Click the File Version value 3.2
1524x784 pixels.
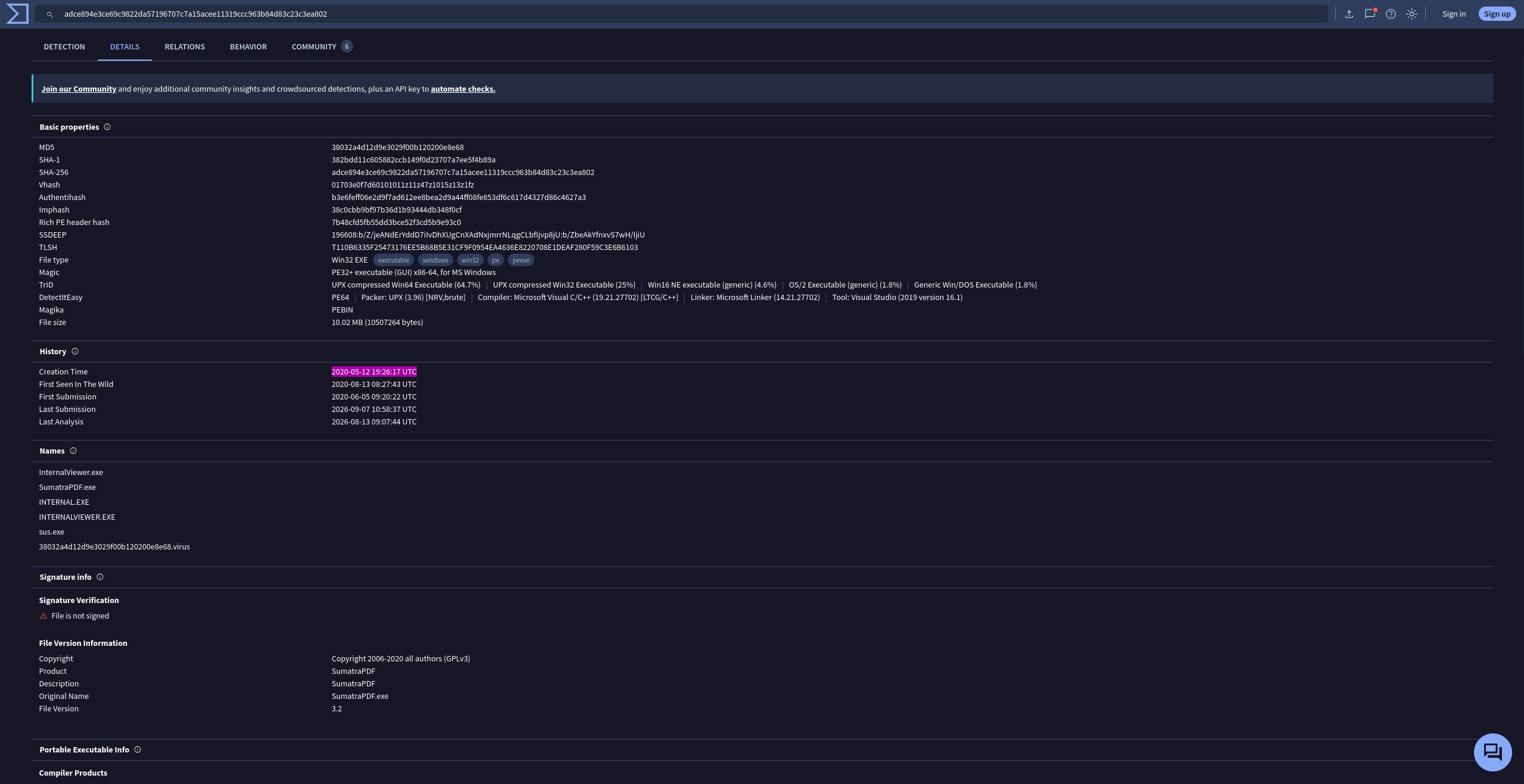[336, 708]
